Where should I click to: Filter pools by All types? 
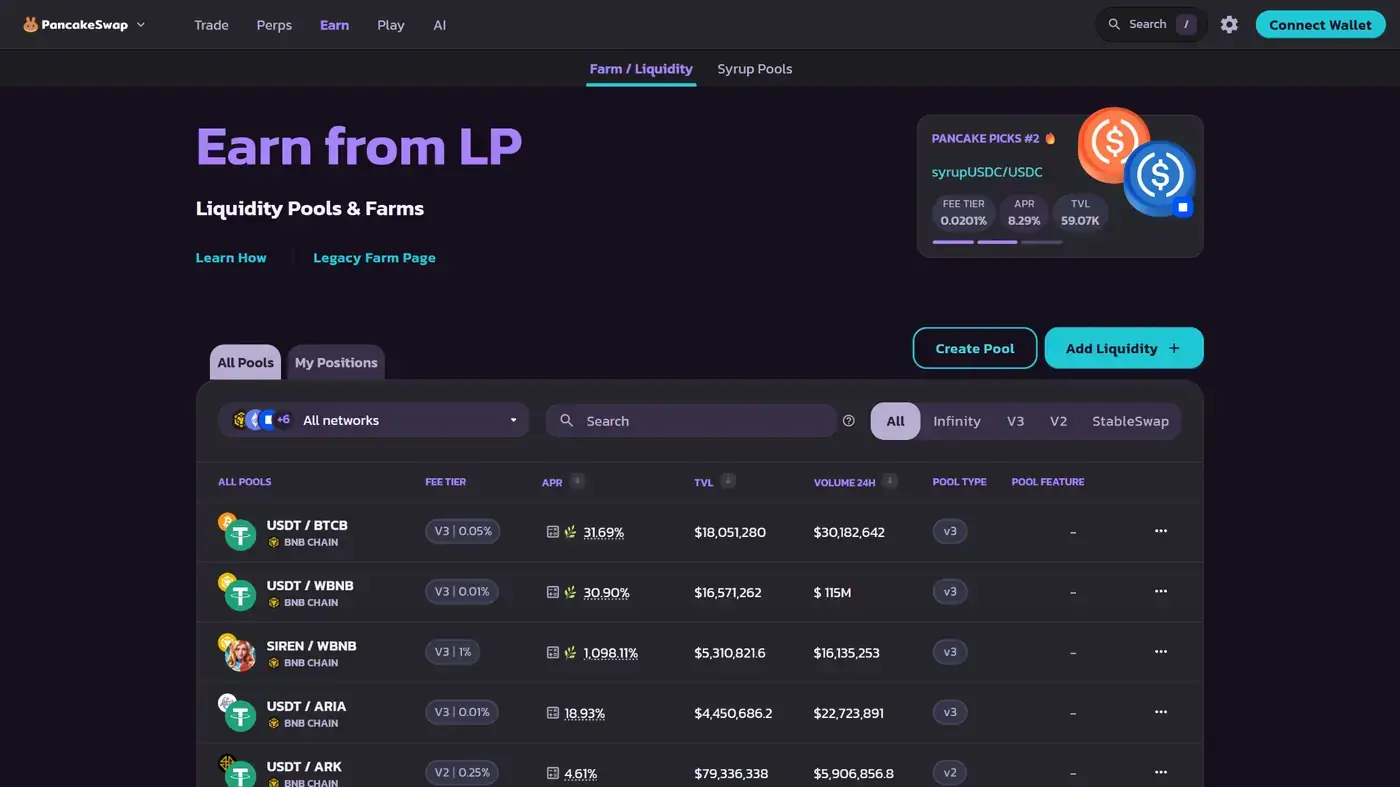(x=895, y=421)
